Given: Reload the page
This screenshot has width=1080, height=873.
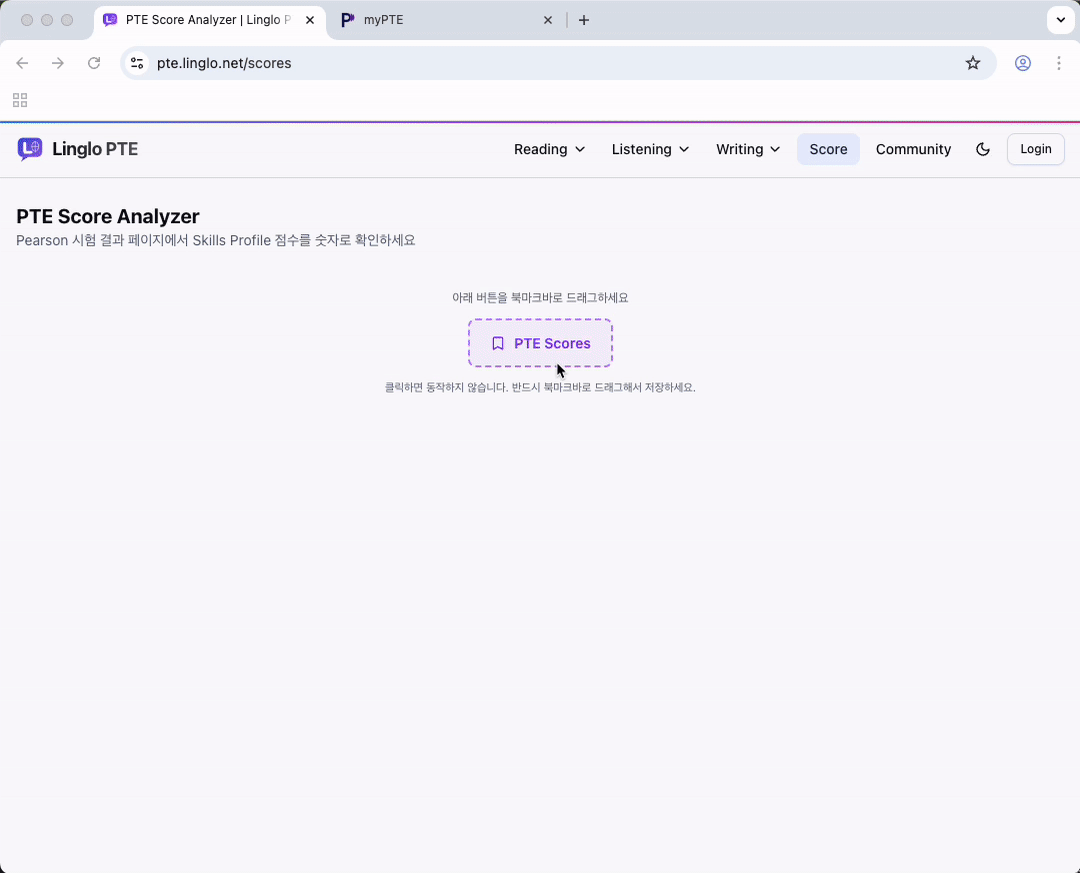Looking at the screenshot, I should 94,63.
